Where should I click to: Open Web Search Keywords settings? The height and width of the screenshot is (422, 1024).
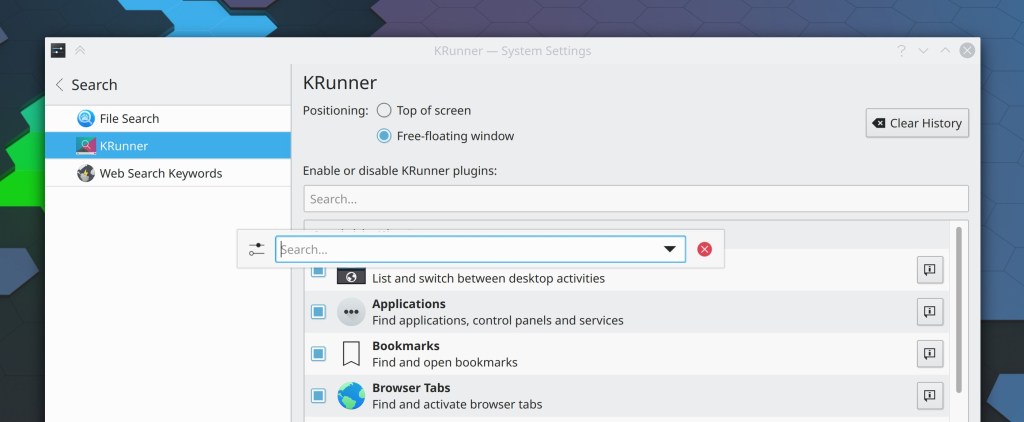[160, 173]
